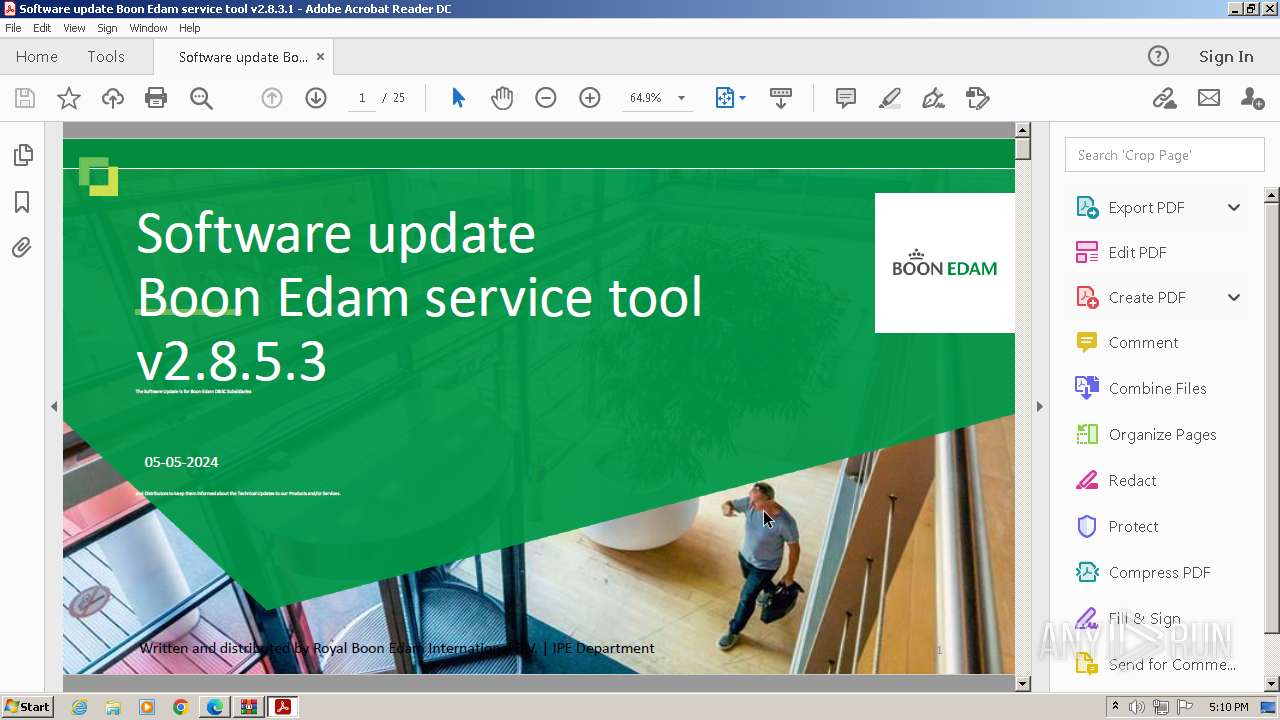Zoom out with the minus icon
Image resolution: width=1280 pixels, height=720 pixels.
[546, 98]
